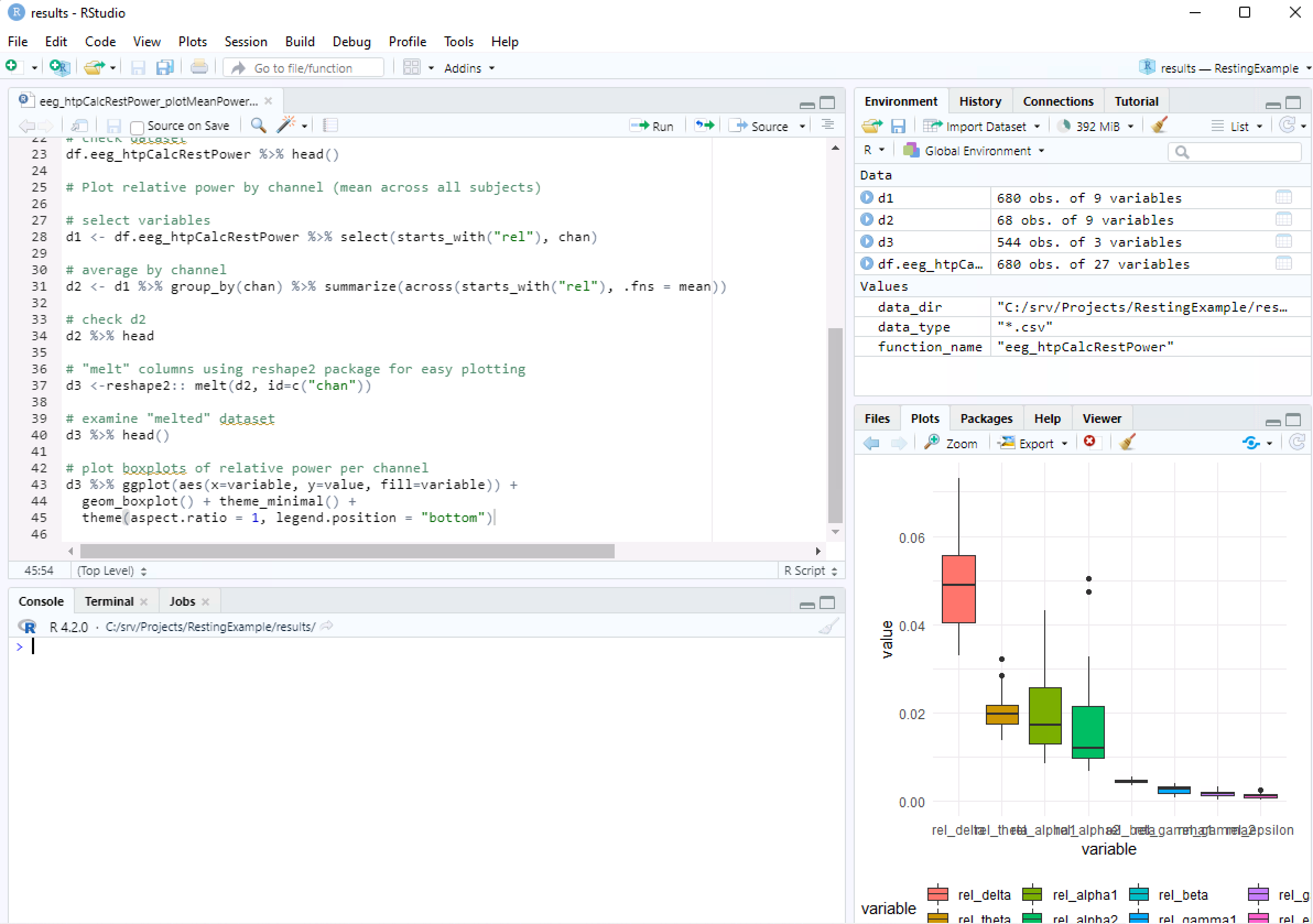This screenshot has height=924, width=1313.
Task: Expand the d1 data frame details
Action: [866, 197]
